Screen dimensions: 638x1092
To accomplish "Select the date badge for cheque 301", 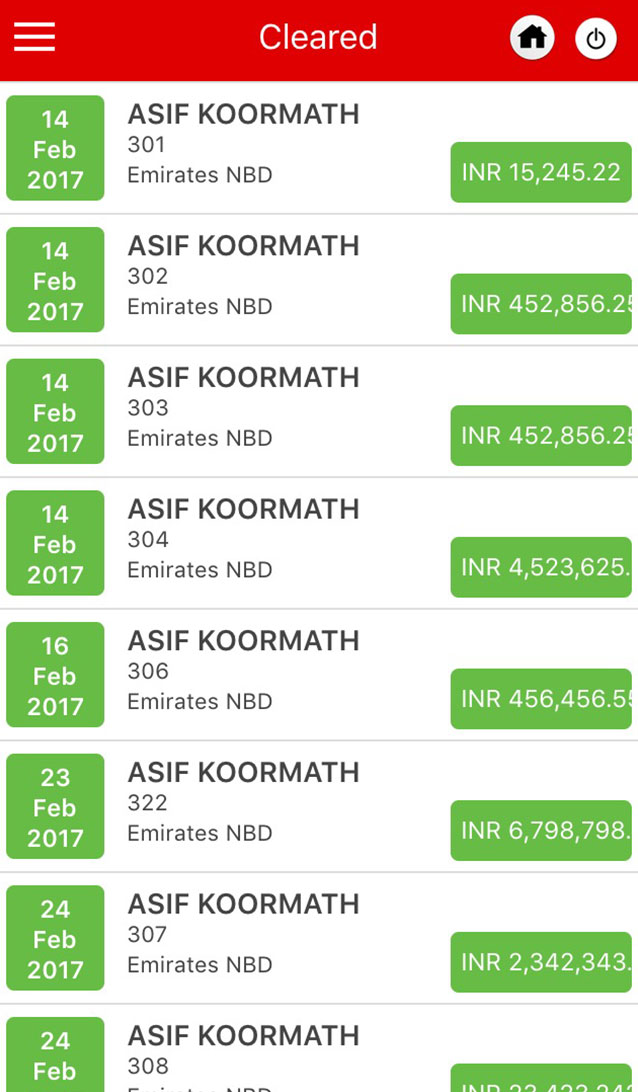I will pos(55,149).
